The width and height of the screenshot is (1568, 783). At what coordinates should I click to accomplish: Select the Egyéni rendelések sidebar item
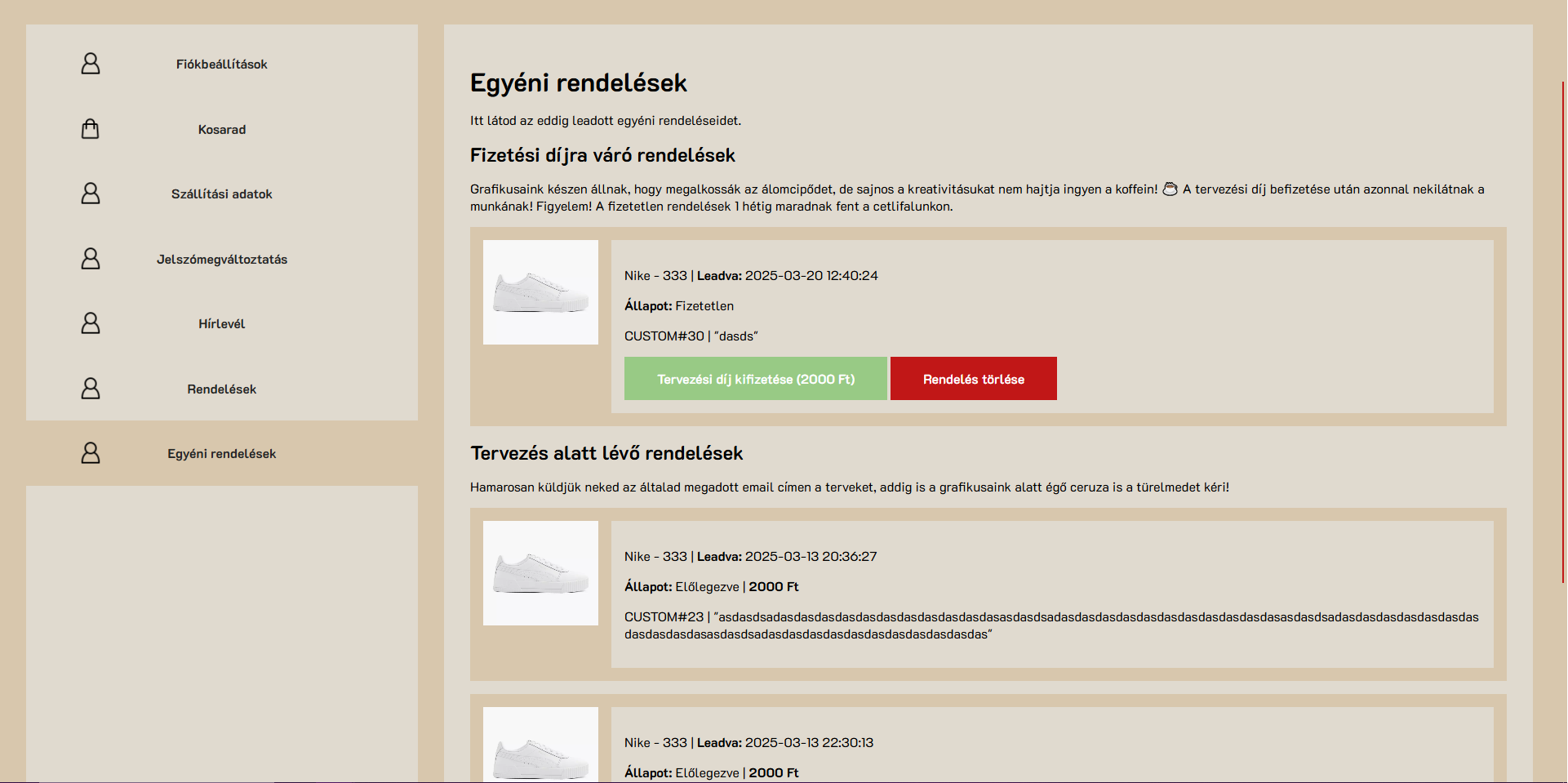click(221, 454)
